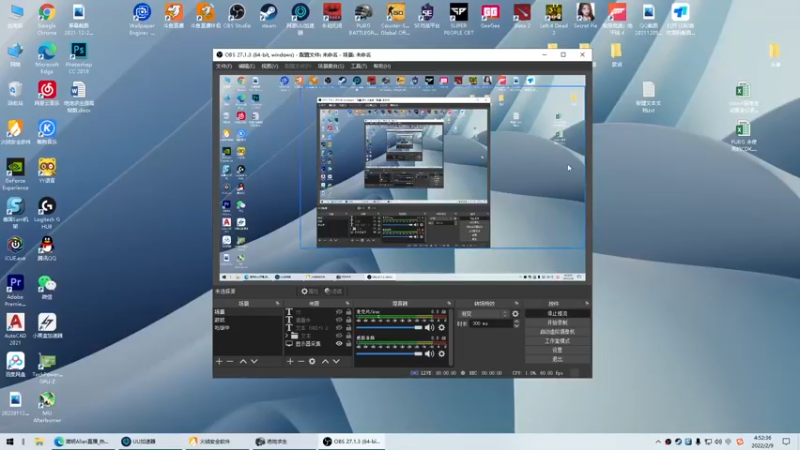Mute the microphone audio speaker icon

430,328
